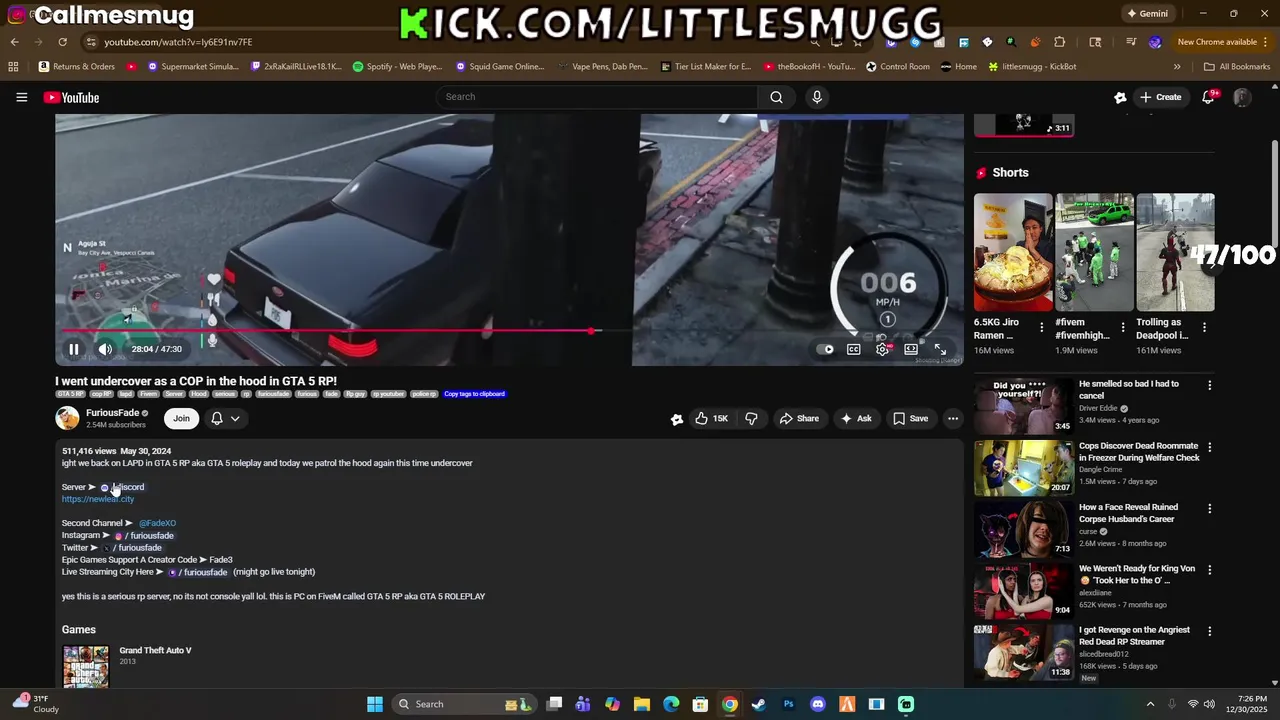Open Steam from the taskbar
Screen dimensions: 1280x720
point(759,704)
